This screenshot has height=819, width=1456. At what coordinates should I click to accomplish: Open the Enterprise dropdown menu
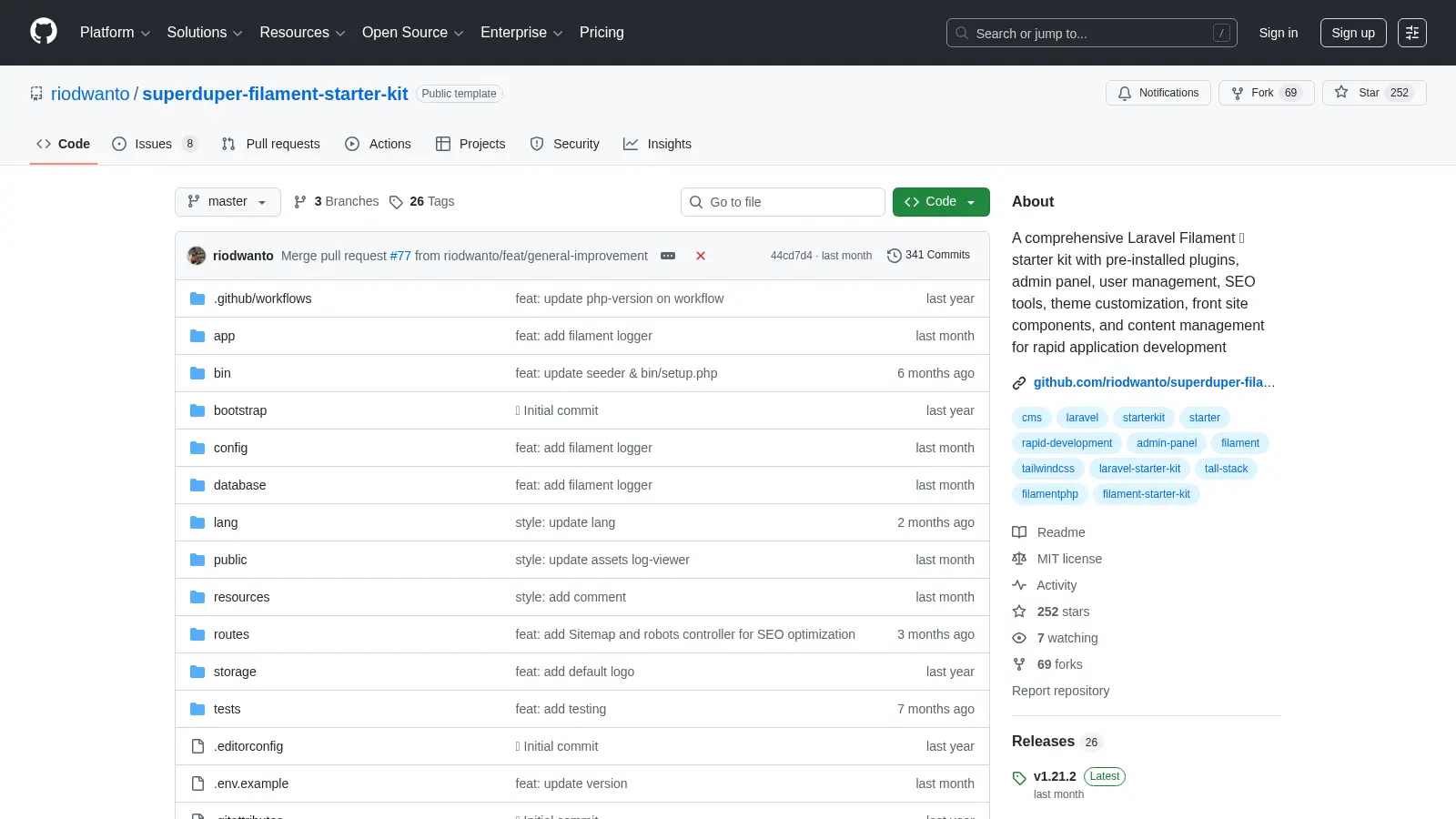pyautogui.click(x=521, y=33)
